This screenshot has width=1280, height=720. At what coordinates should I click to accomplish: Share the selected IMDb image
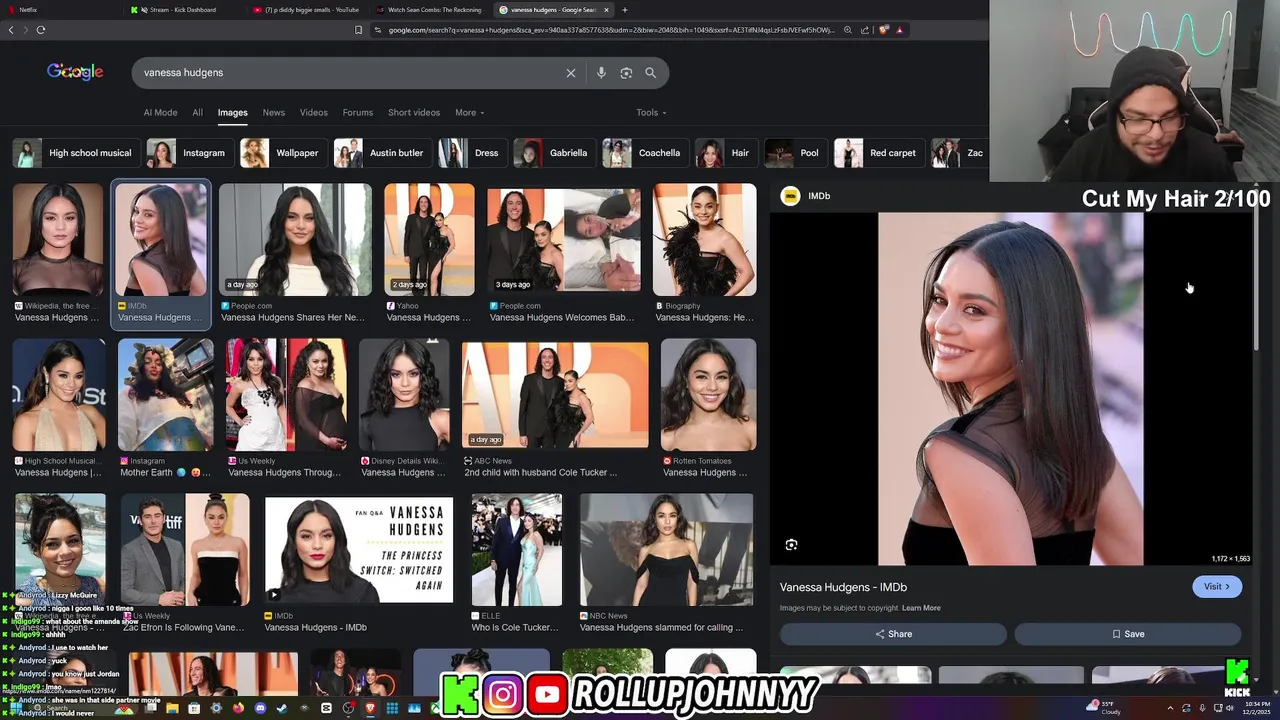pos(893,634)
